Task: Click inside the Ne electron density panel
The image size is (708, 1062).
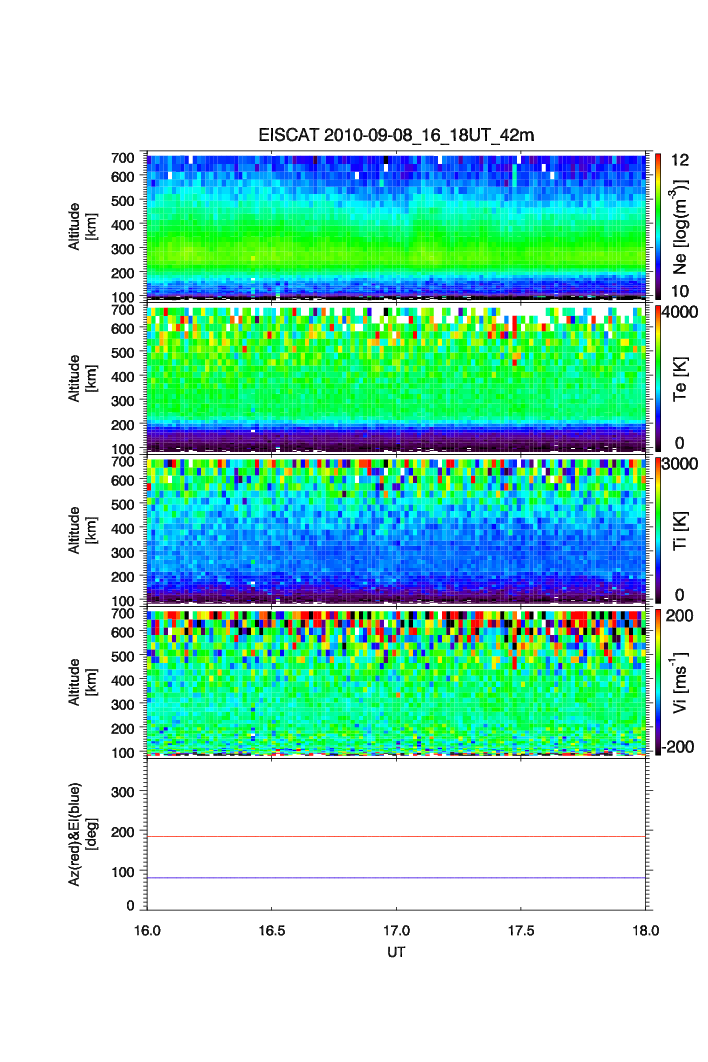Action: [398, 225]
